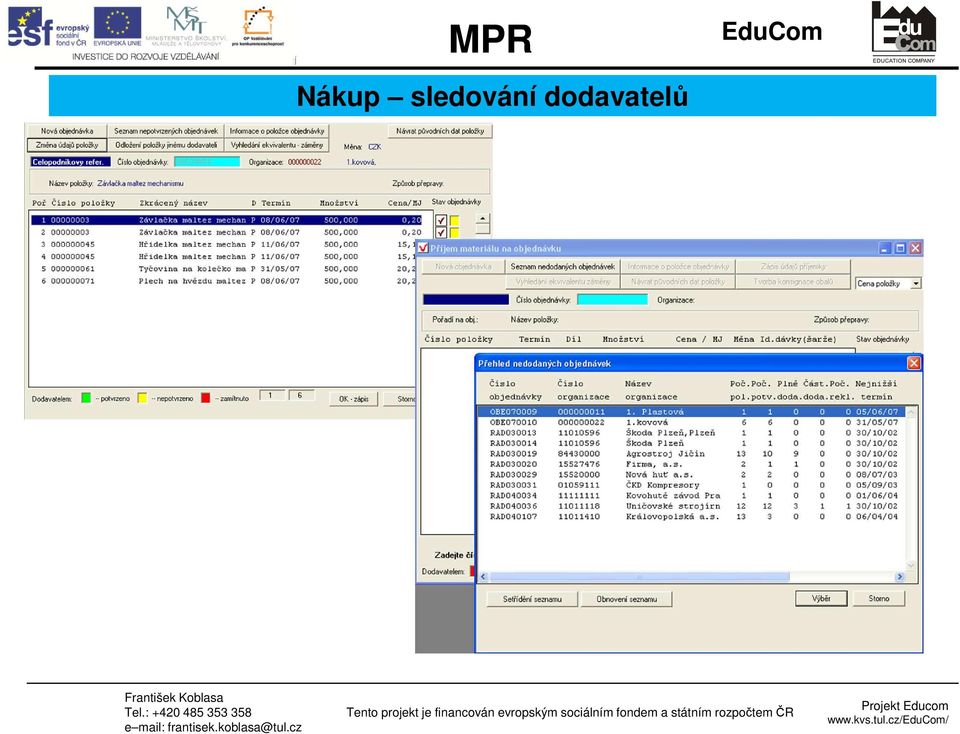
Task: Click Návrat původních dat položky in the left window
Action: pos(440,131)
